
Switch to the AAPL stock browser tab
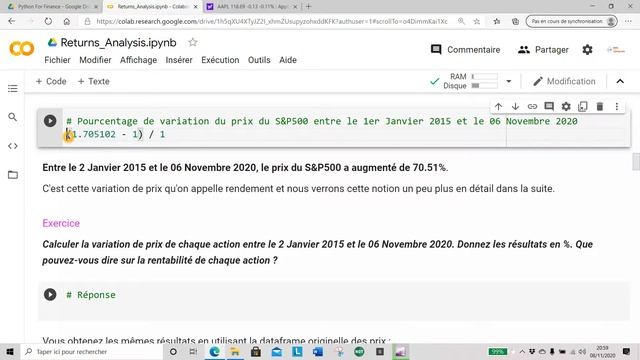pos(251,7)
